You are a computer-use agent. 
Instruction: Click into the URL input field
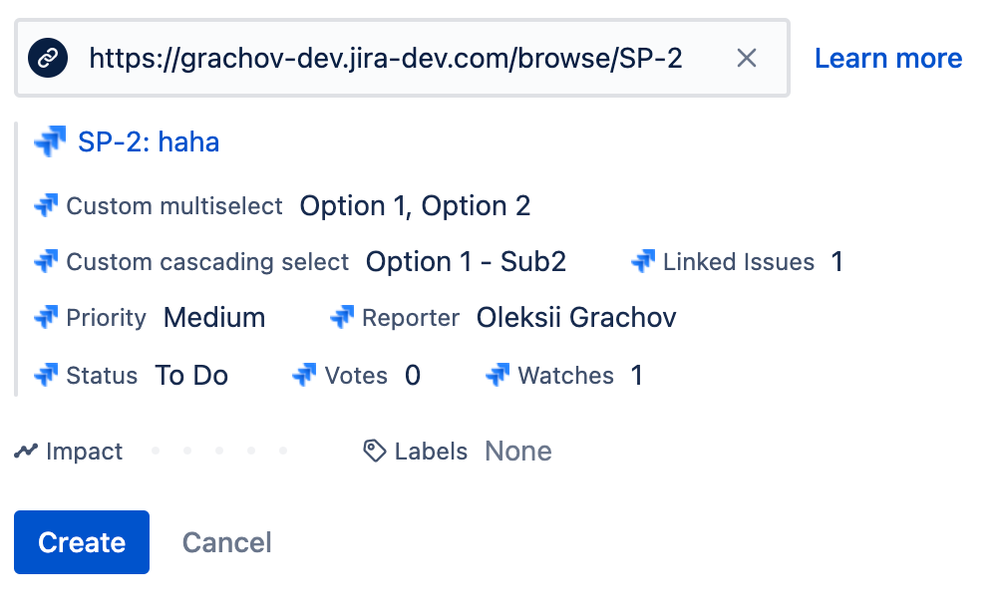coord(386,58)
